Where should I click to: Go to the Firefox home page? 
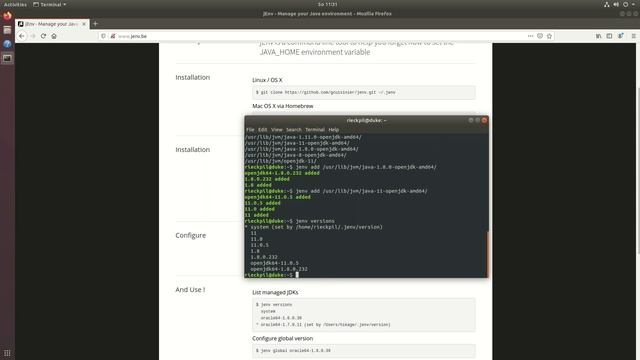coord(54,36)
